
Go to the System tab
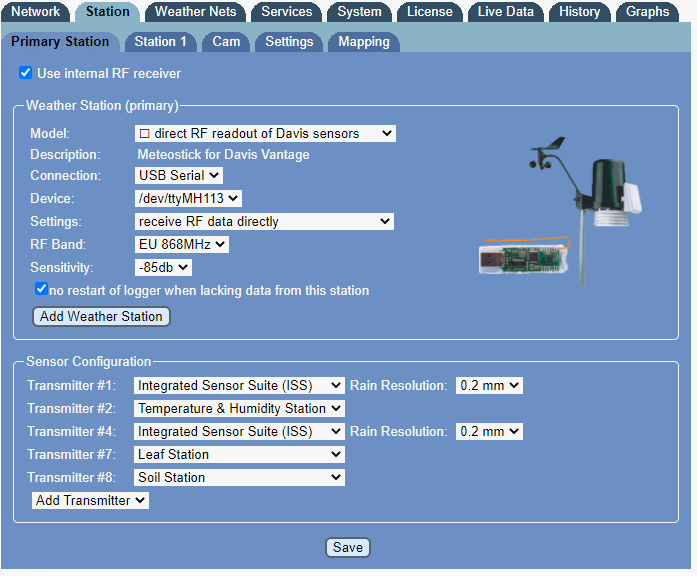pyautogui.click(x=359, y=12)
